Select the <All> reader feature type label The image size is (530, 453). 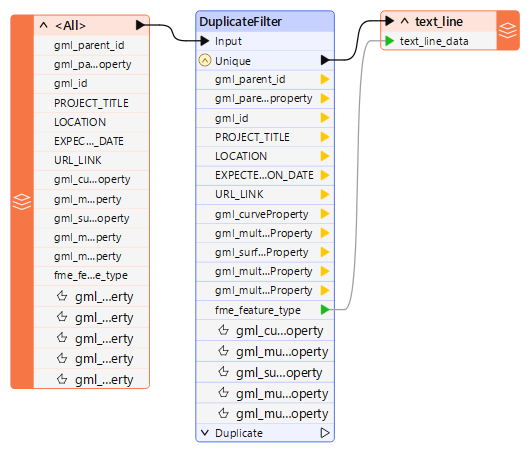tap(71, 25)
